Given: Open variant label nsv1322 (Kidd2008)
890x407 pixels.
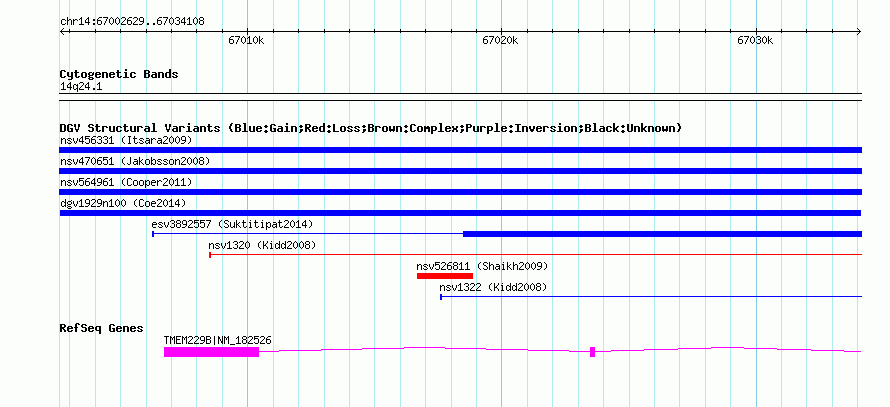Looking at the screenshot, I should [x=493, y=287].
